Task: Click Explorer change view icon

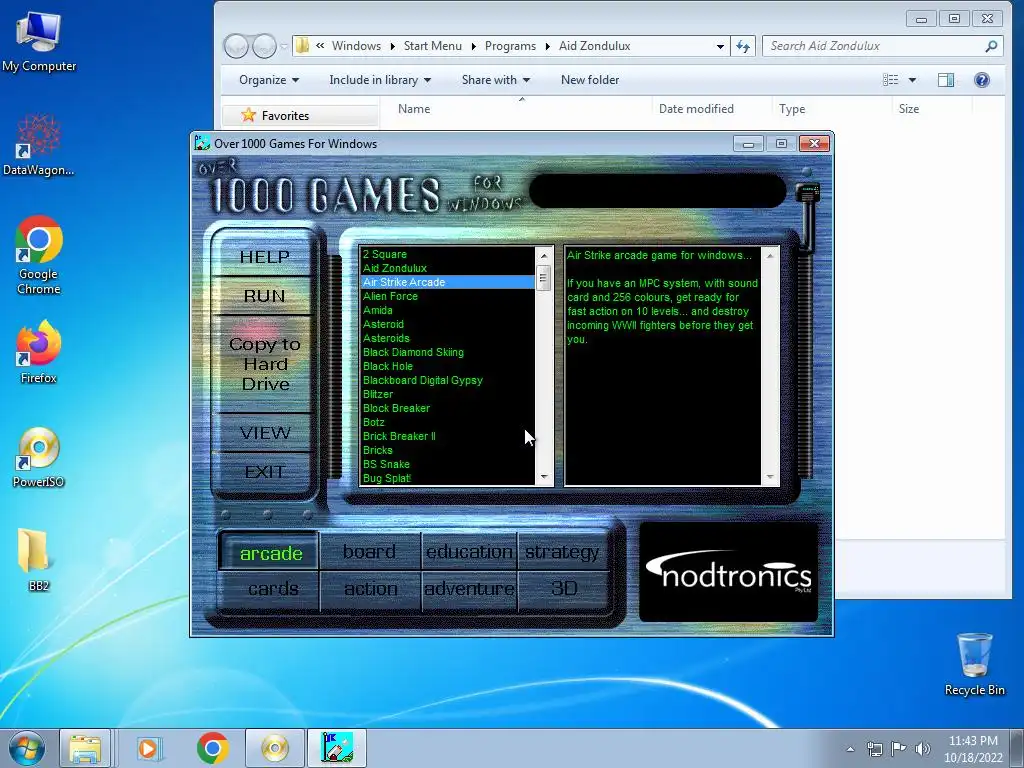Action: pyautogui.click(x=891, y=80)
